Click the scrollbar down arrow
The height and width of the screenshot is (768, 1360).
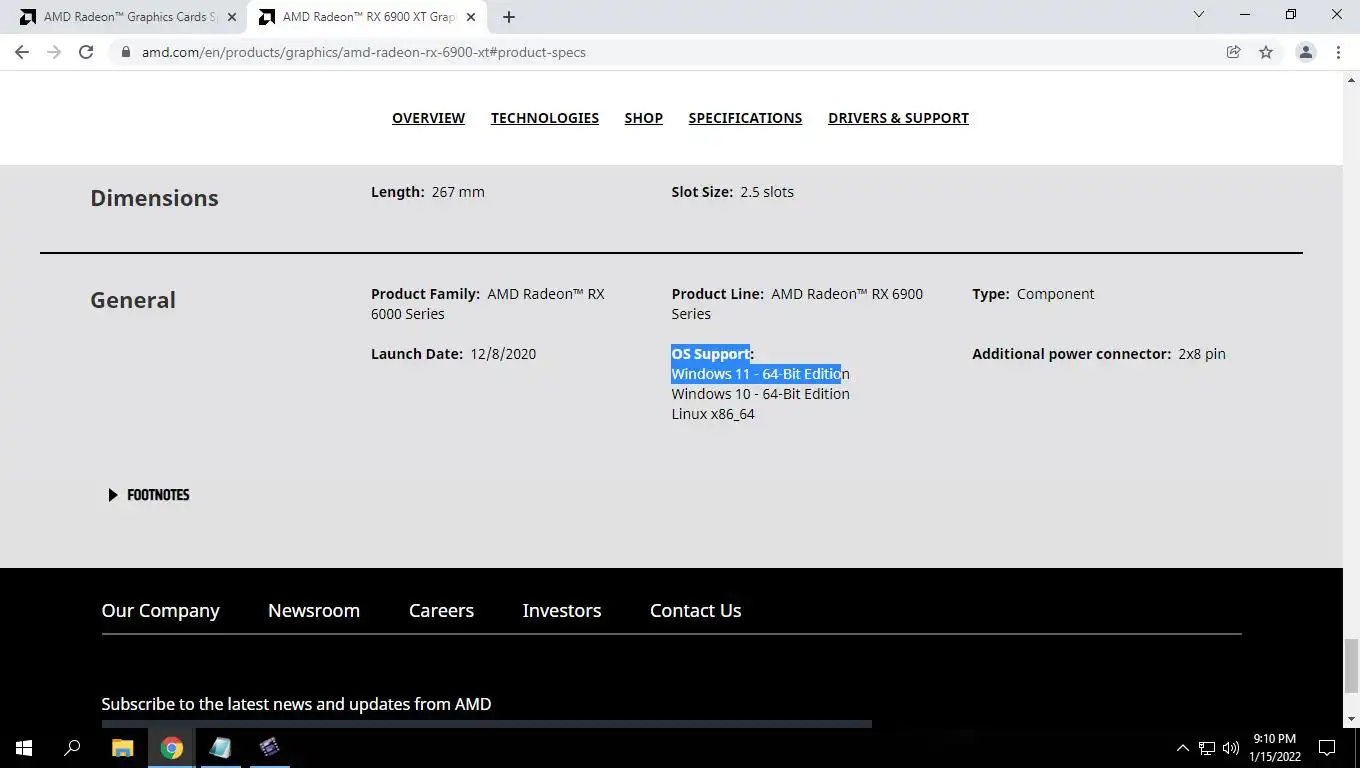click(x=1351, y=719)
